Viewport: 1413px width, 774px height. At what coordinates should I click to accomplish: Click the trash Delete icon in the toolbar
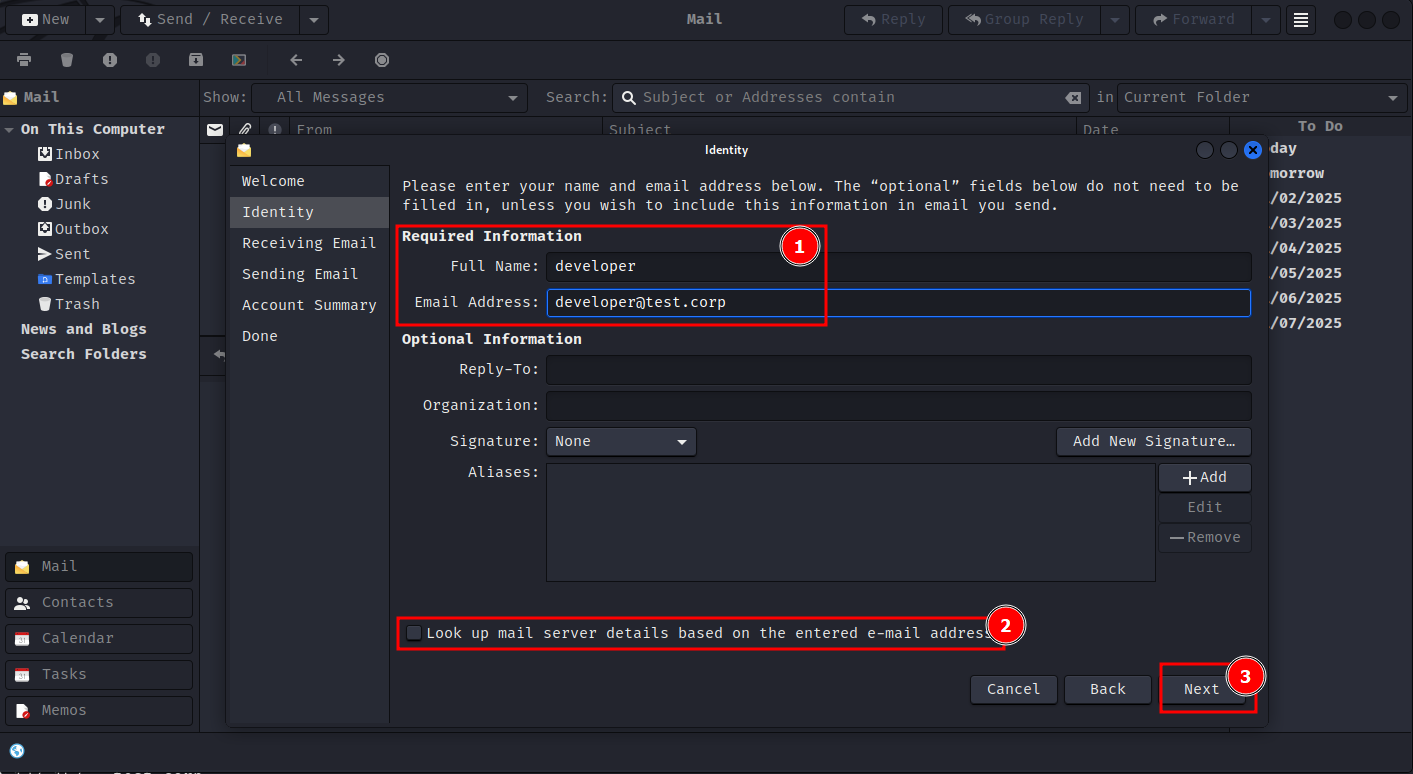tap(67, 60)
